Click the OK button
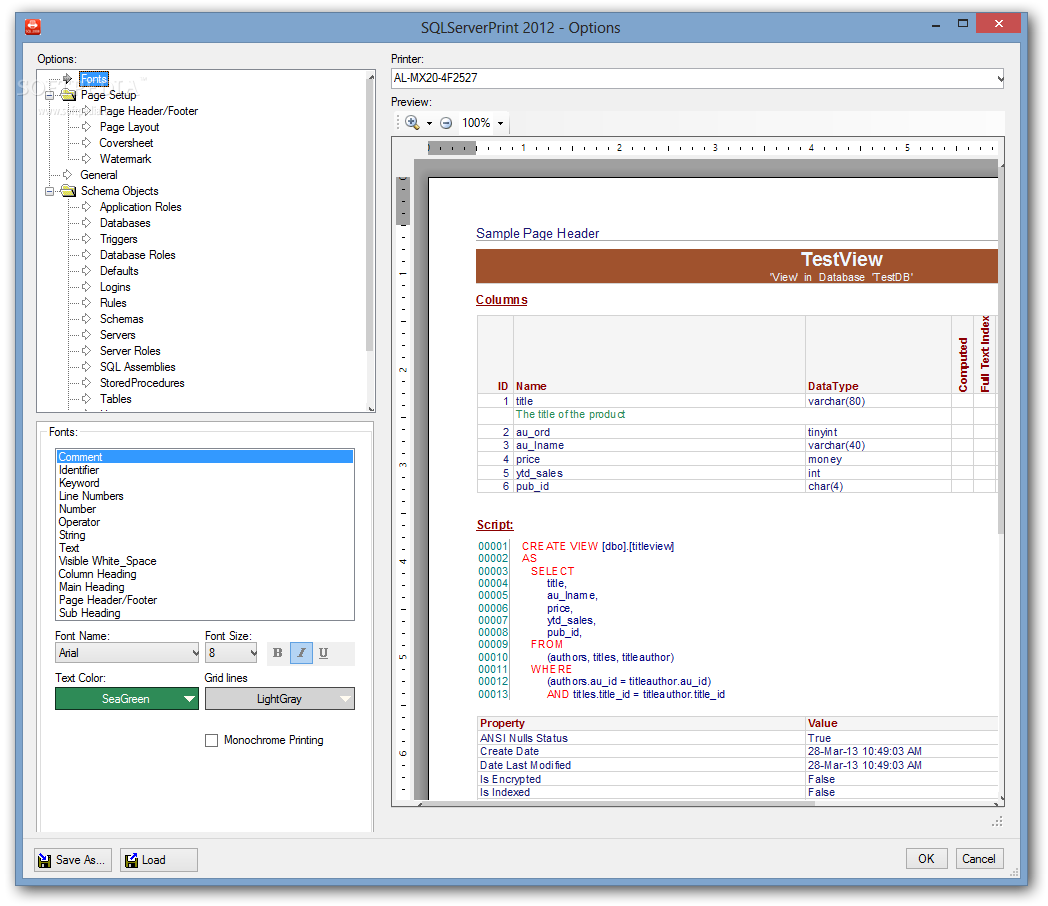 tap(926, 859)
